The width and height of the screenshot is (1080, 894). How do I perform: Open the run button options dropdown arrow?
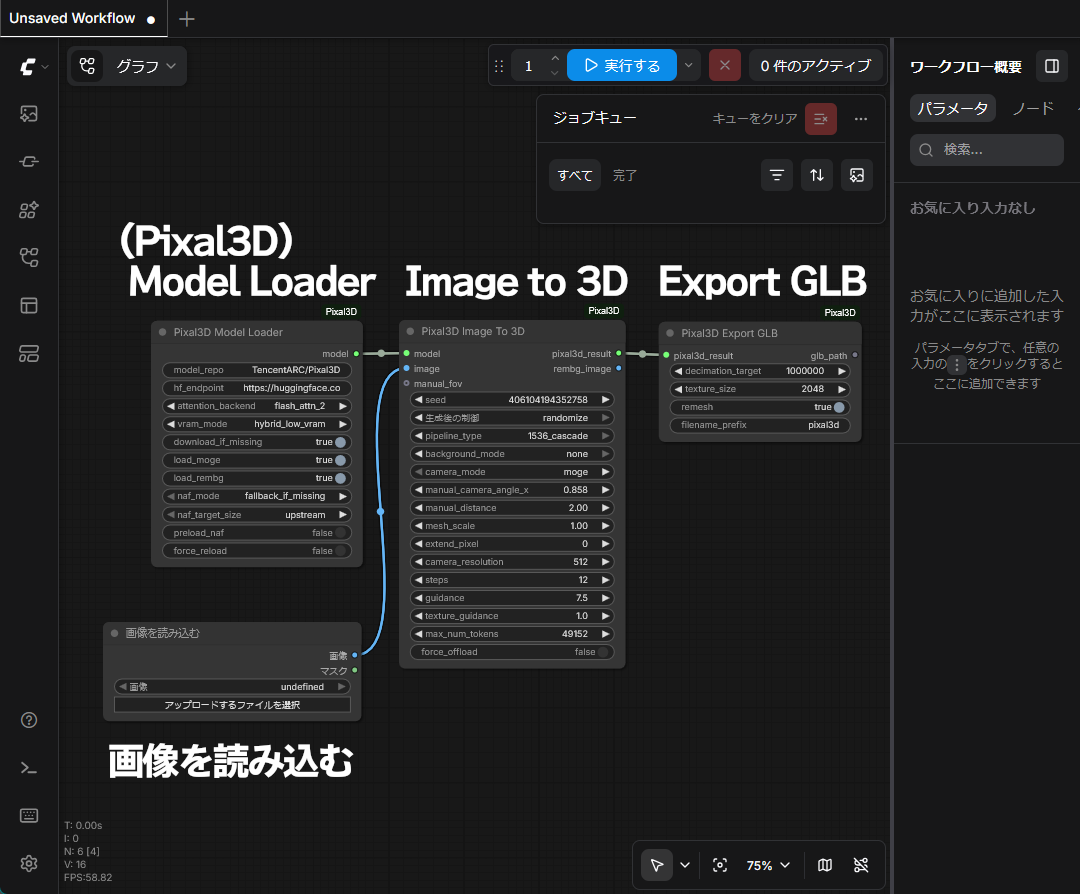[688, 65]
